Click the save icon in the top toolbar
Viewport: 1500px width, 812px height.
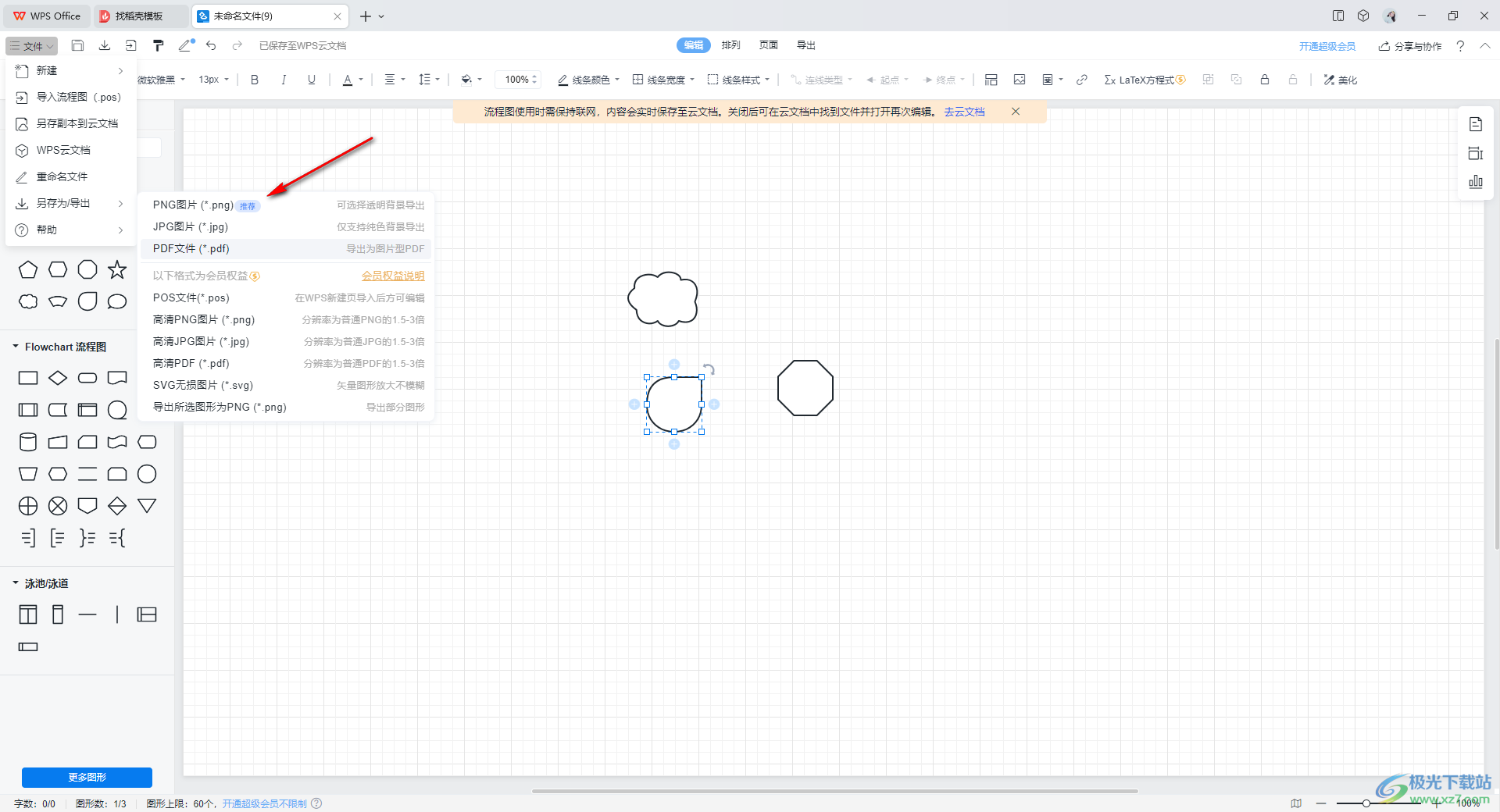click(x=77, y=45)
